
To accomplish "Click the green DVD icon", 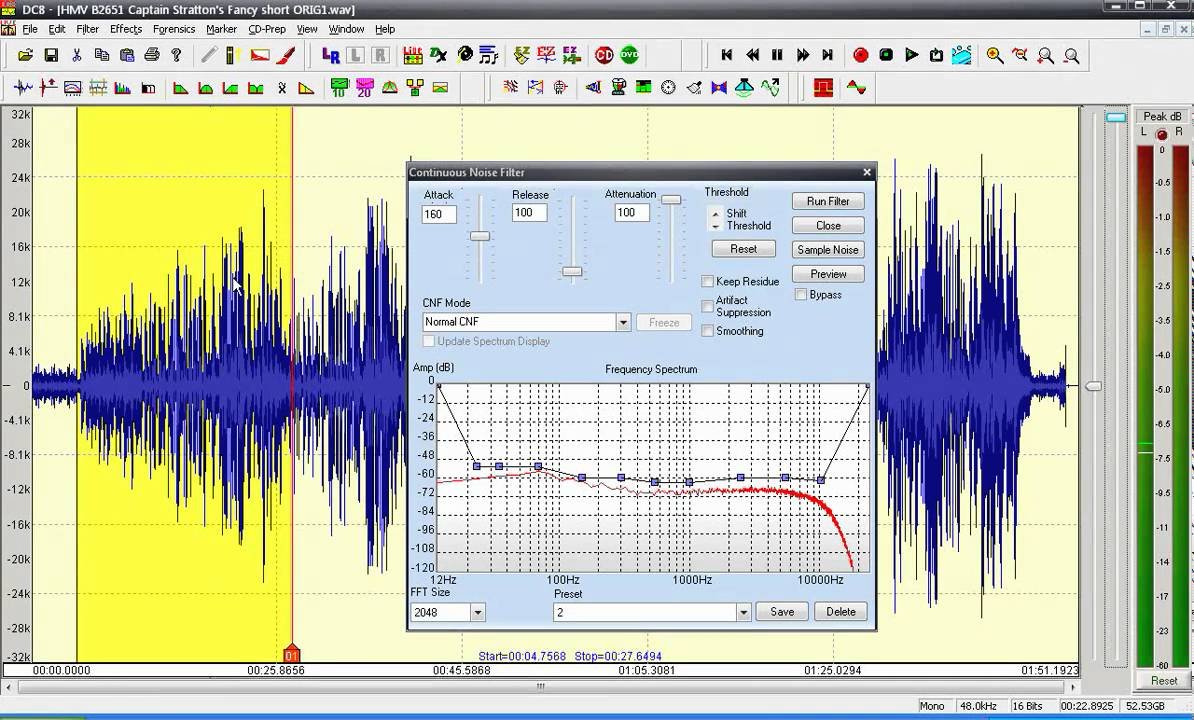I will pos(629,55).
